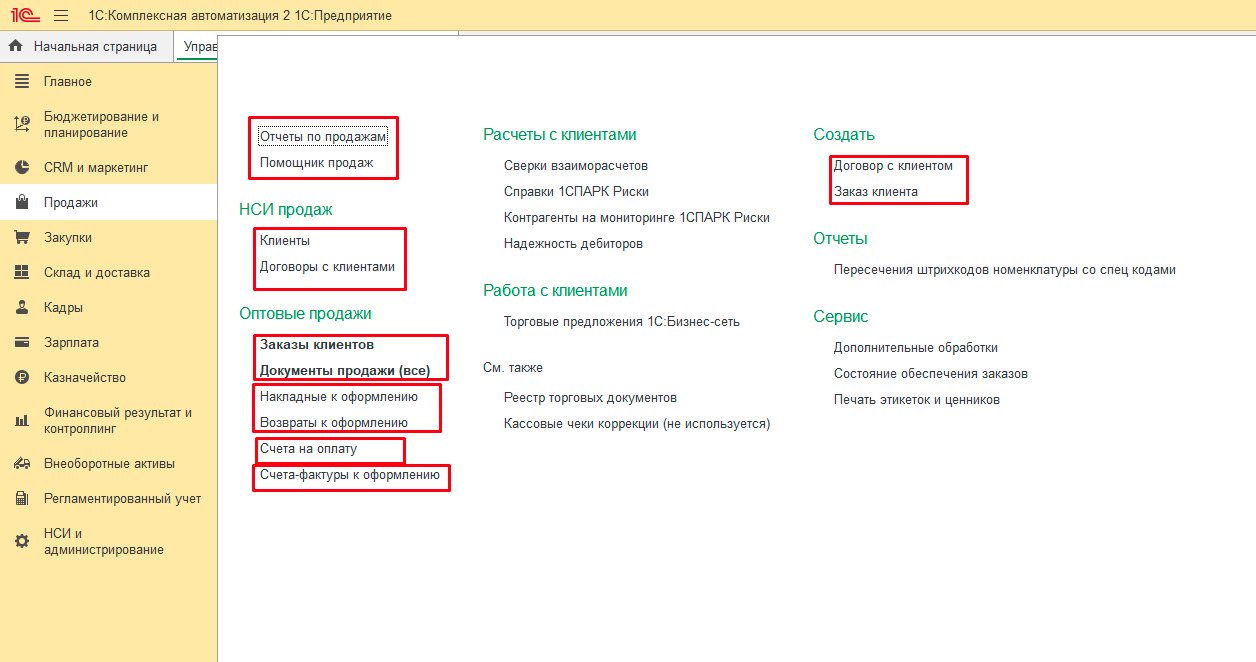The width and height of the screenshot is (1256, 662).
Task: Create a new Договор с клиентом
Action: click(x=893, y=166)
